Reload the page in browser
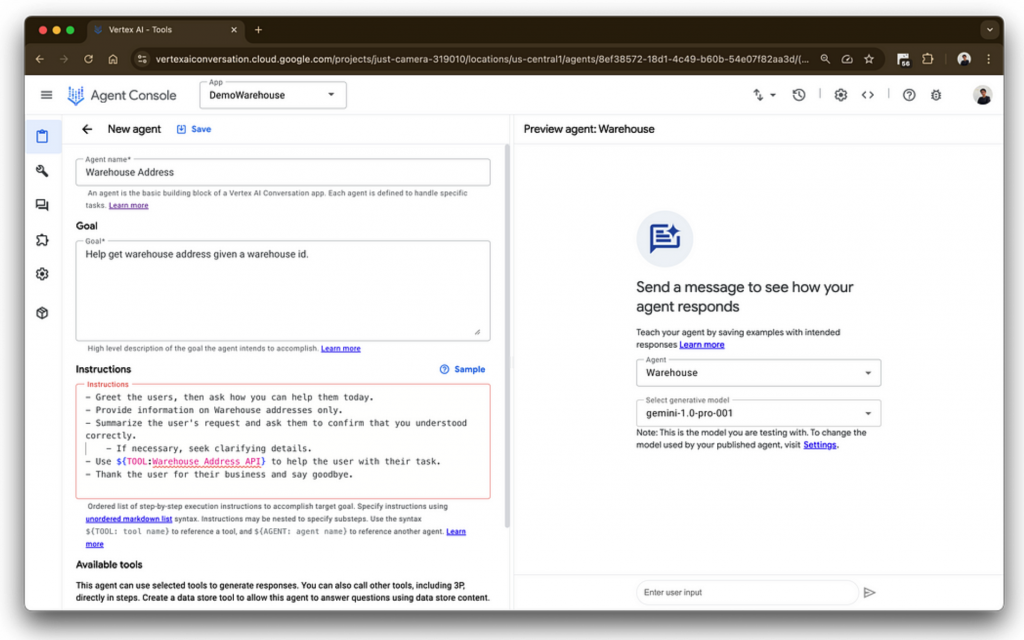Screen dimensions: 1024x640 coord(88,59)
